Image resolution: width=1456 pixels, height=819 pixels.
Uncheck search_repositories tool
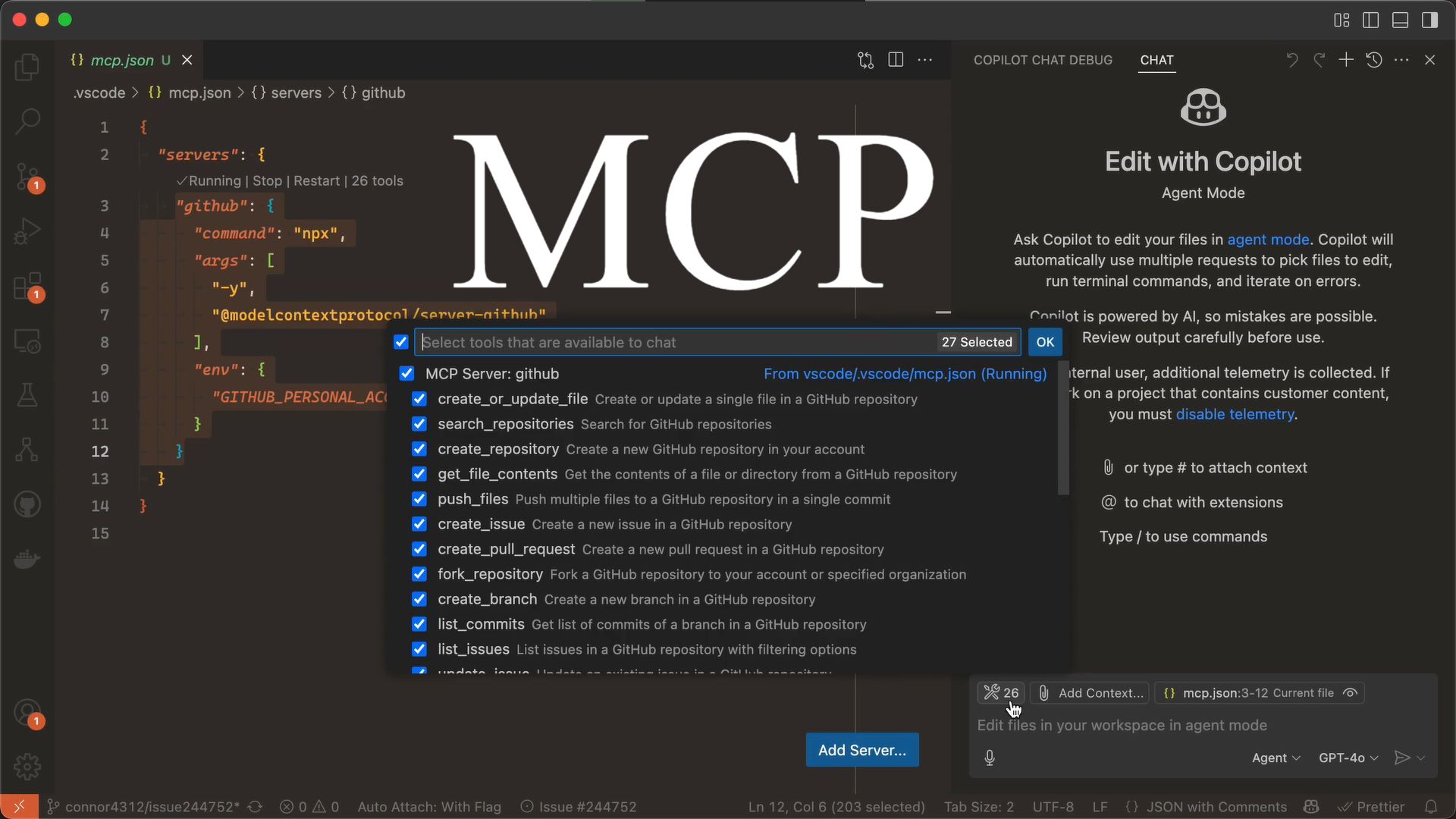coord(419,424)
